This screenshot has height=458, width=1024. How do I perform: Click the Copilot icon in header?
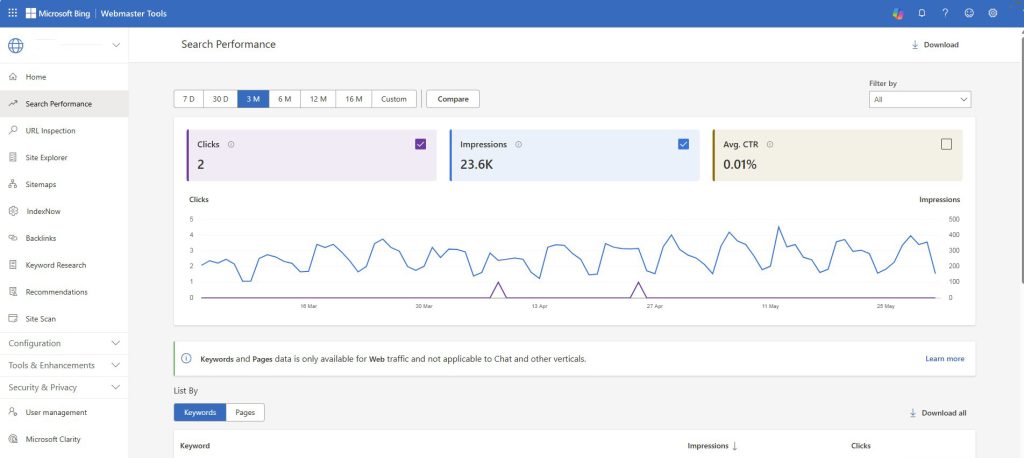(x=897, y=13)
